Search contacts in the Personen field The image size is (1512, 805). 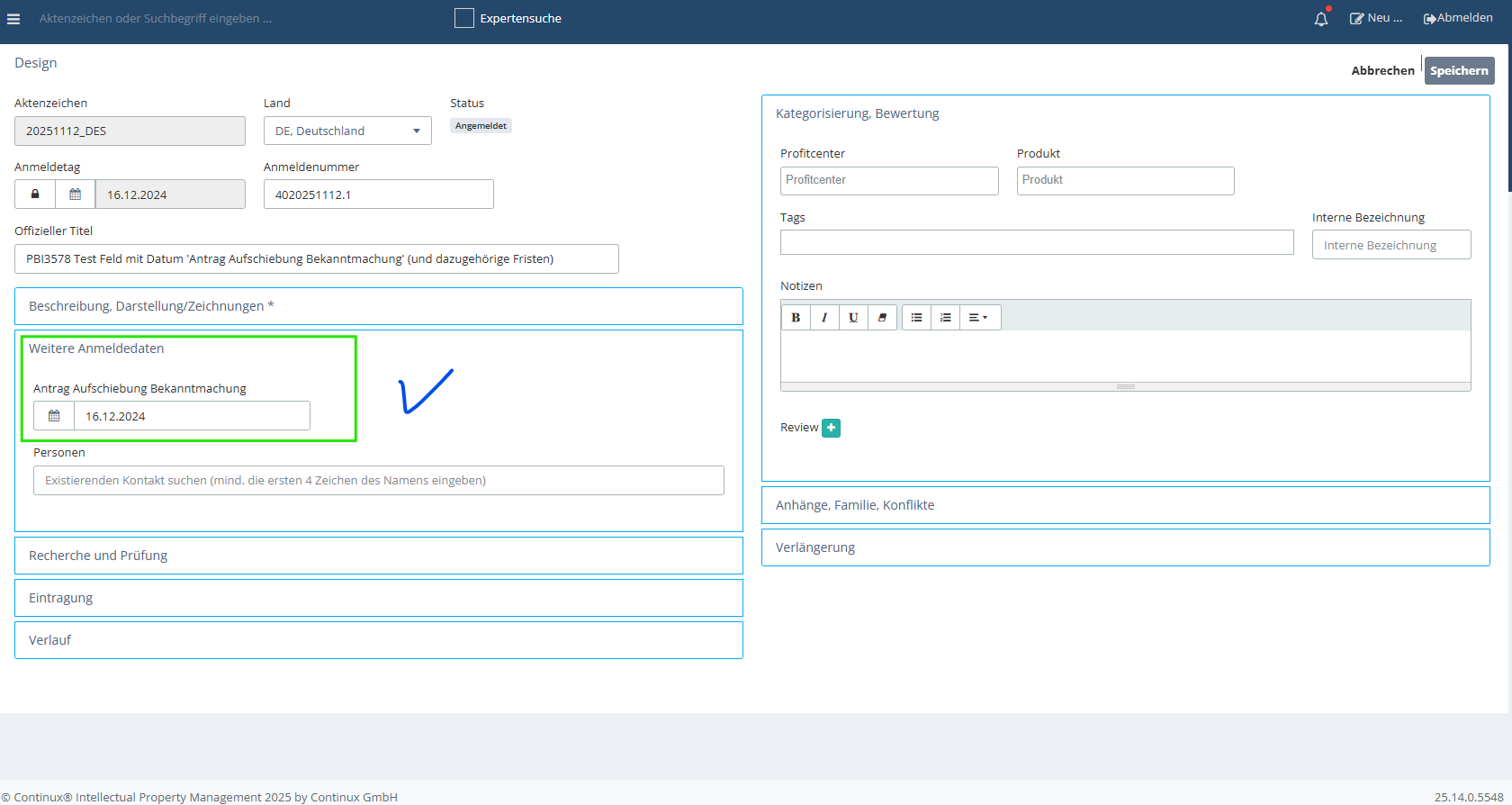379,480
